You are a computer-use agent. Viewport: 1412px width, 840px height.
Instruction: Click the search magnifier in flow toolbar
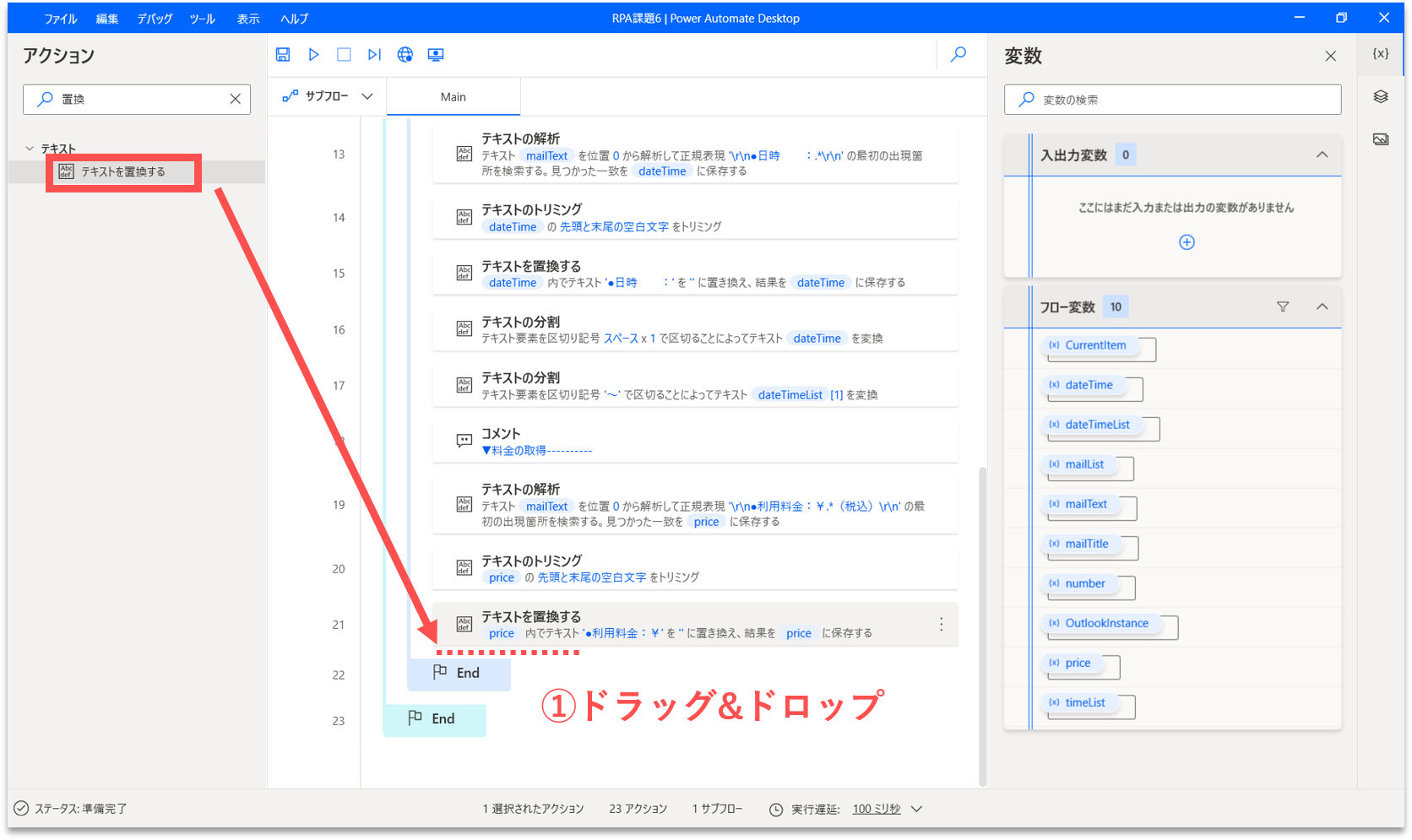coord(959,55)
